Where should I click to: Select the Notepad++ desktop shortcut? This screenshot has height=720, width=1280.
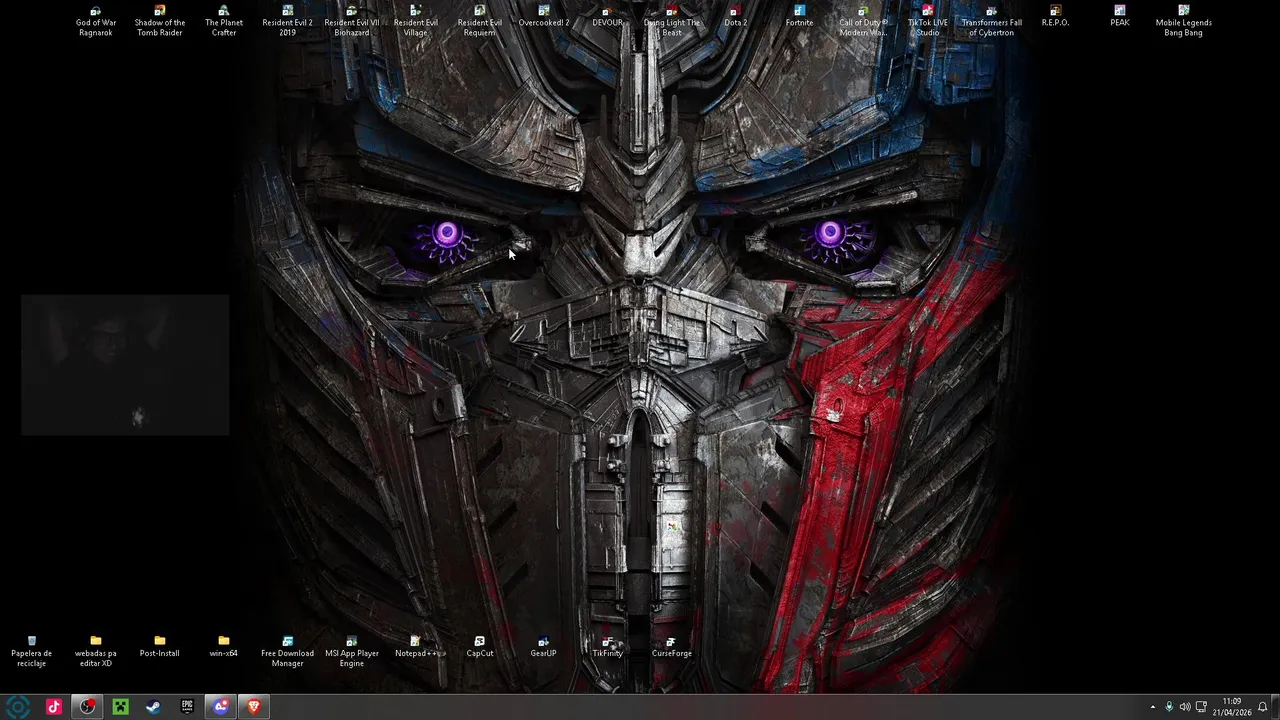coord(416,646)
